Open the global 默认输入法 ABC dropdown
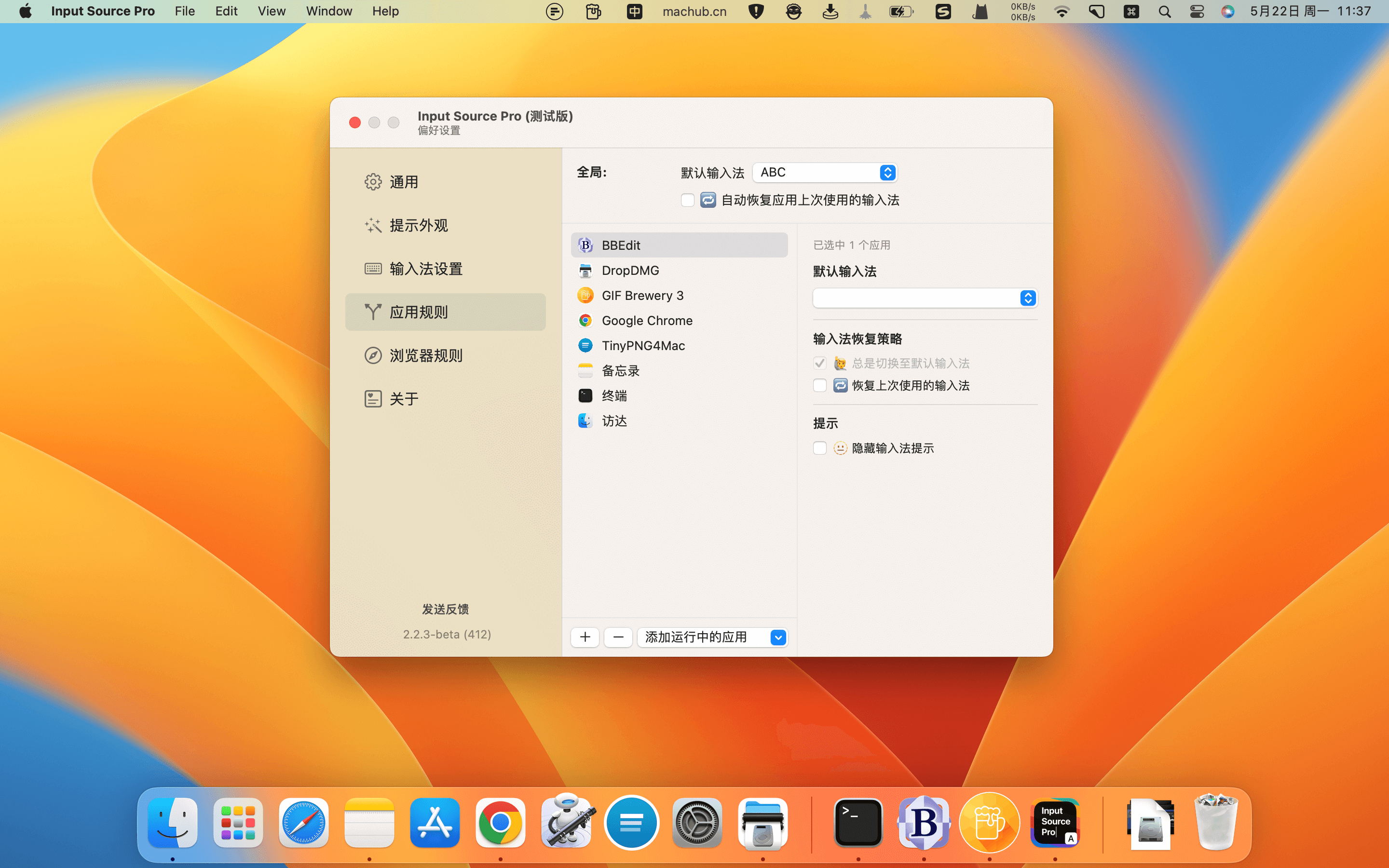The height and width of the screenshot is (868, 1389). [x=825, y=172]
